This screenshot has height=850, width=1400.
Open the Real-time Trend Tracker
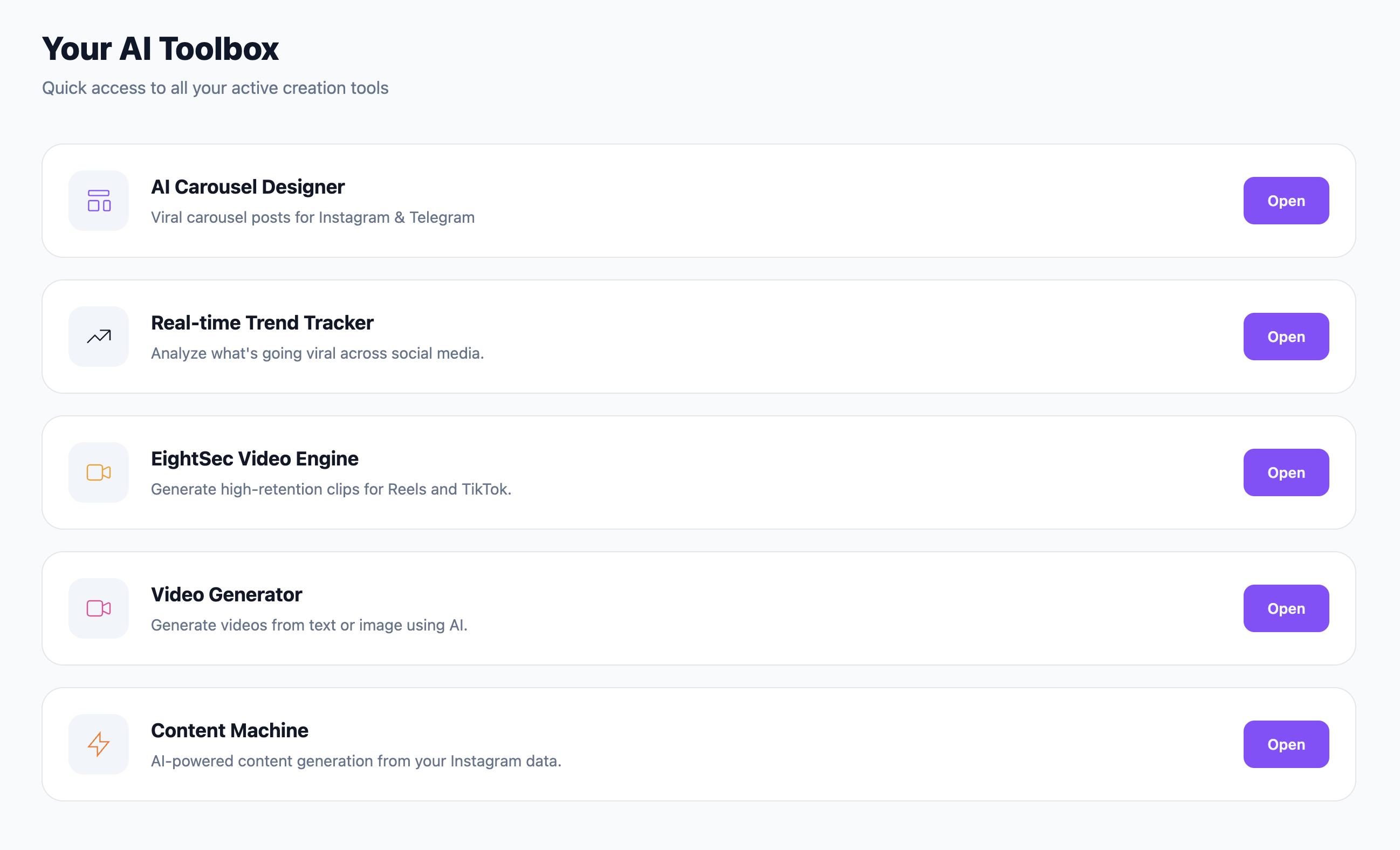[x=1286, y=337]
